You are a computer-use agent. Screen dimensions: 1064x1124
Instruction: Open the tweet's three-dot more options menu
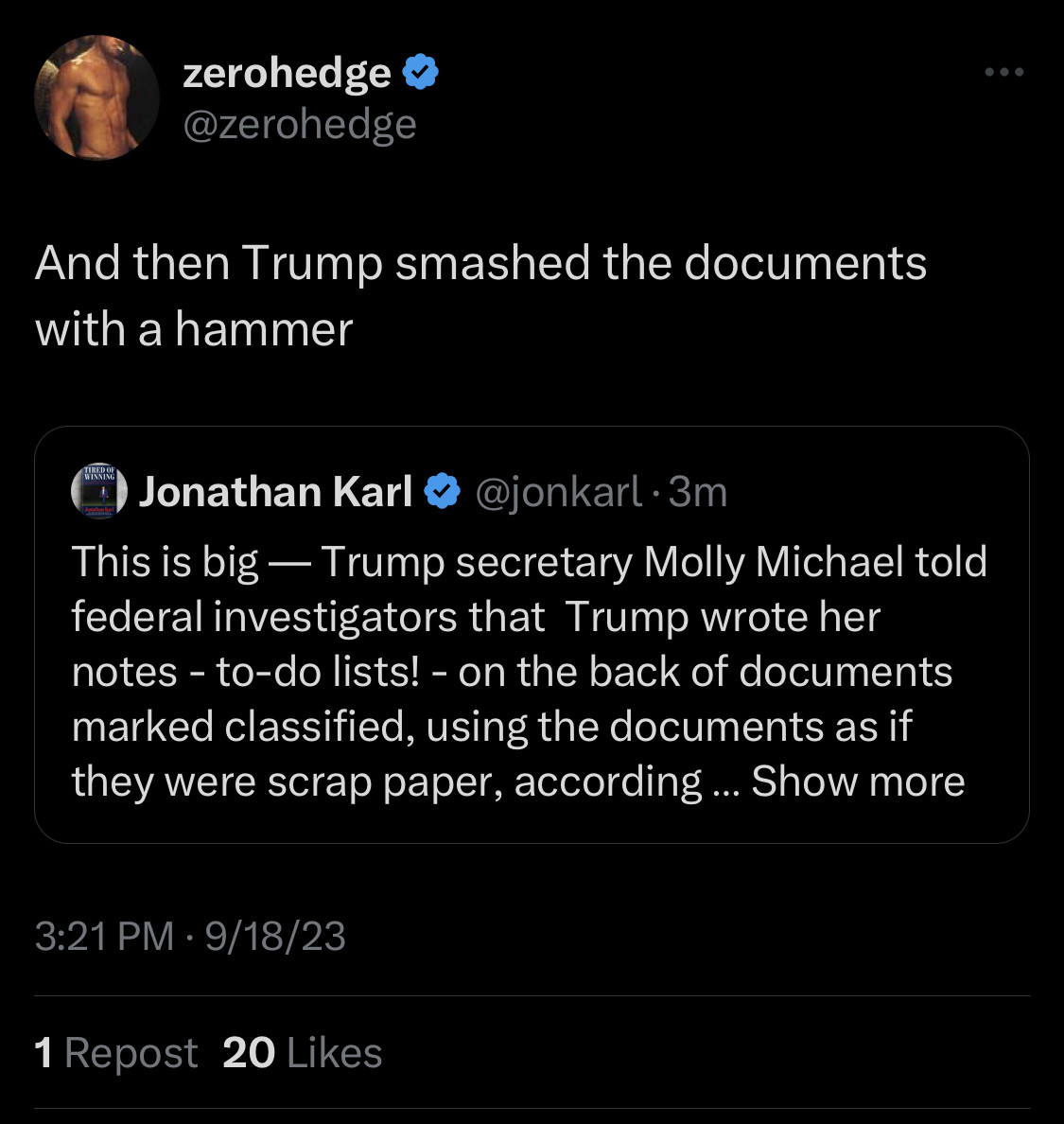1003,73
